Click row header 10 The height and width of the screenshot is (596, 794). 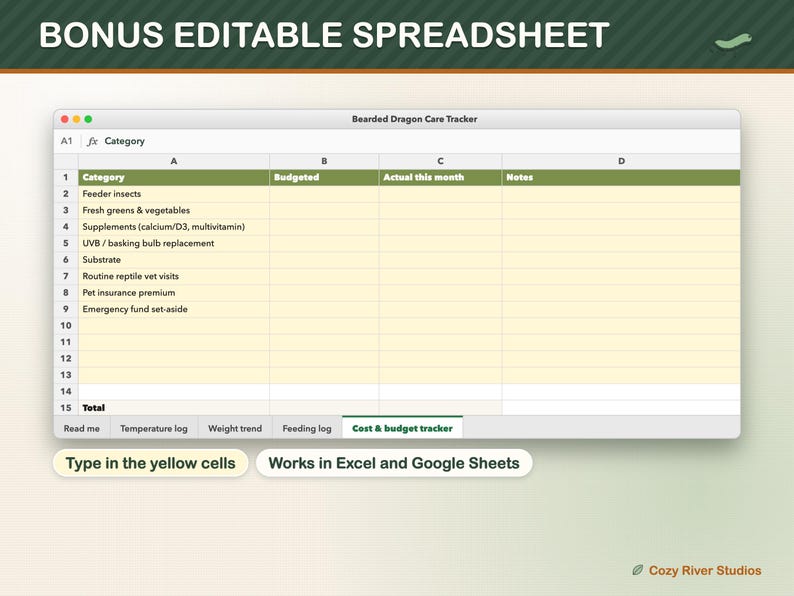click(66, 326)
